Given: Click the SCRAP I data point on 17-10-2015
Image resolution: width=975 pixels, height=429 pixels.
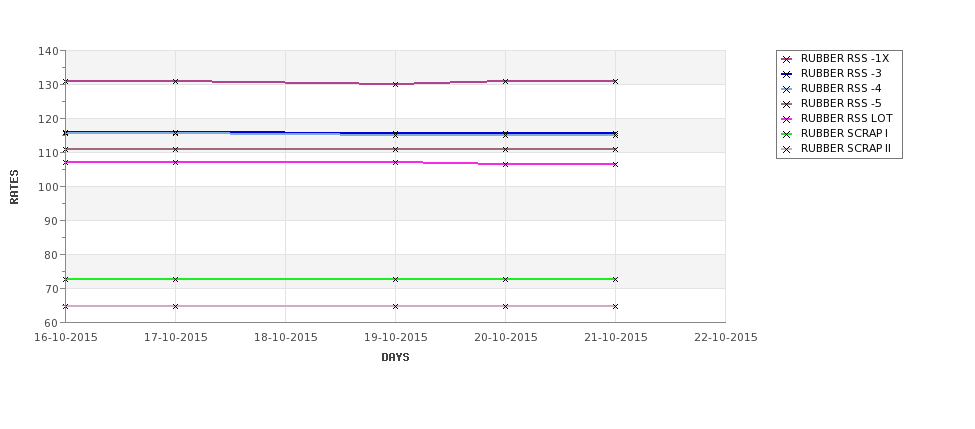Looking at the screenshot, I should click(x=175, y=279).
